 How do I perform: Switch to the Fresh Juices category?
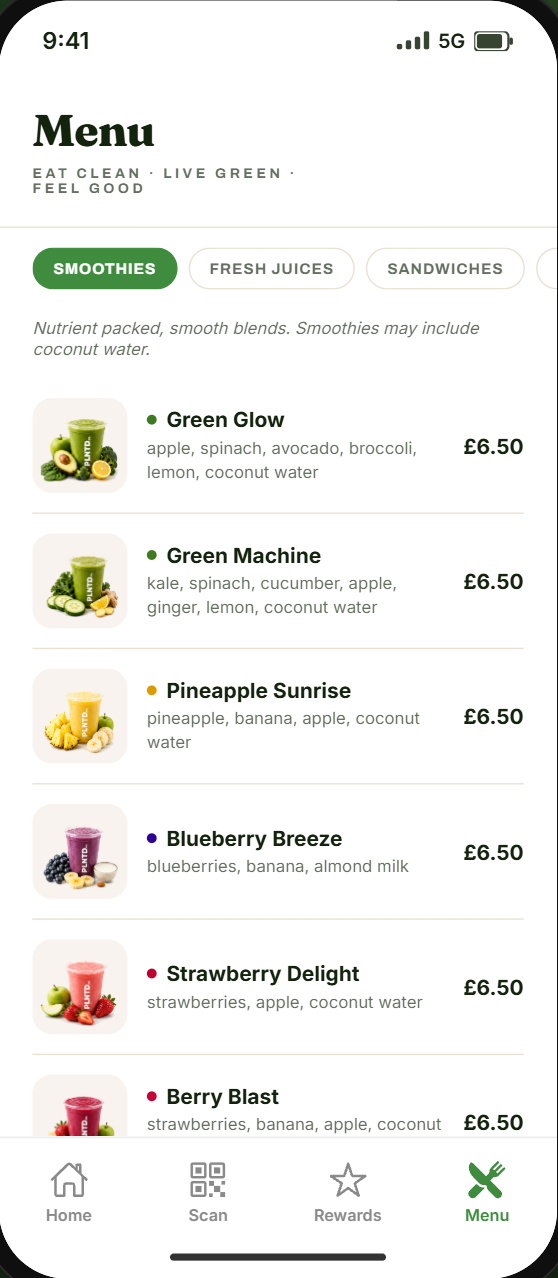271,269
